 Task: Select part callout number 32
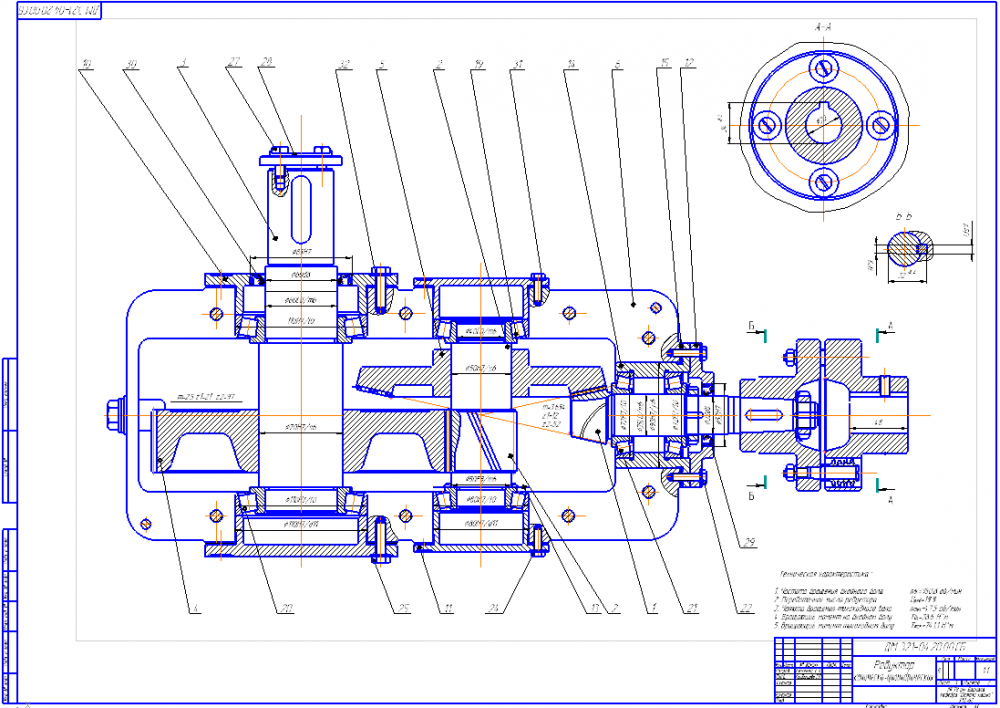345,64
